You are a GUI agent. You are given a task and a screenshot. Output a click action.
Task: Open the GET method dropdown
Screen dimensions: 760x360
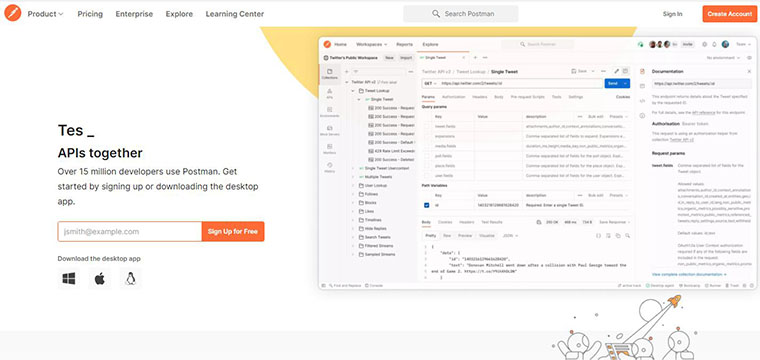tap(430, 83)
